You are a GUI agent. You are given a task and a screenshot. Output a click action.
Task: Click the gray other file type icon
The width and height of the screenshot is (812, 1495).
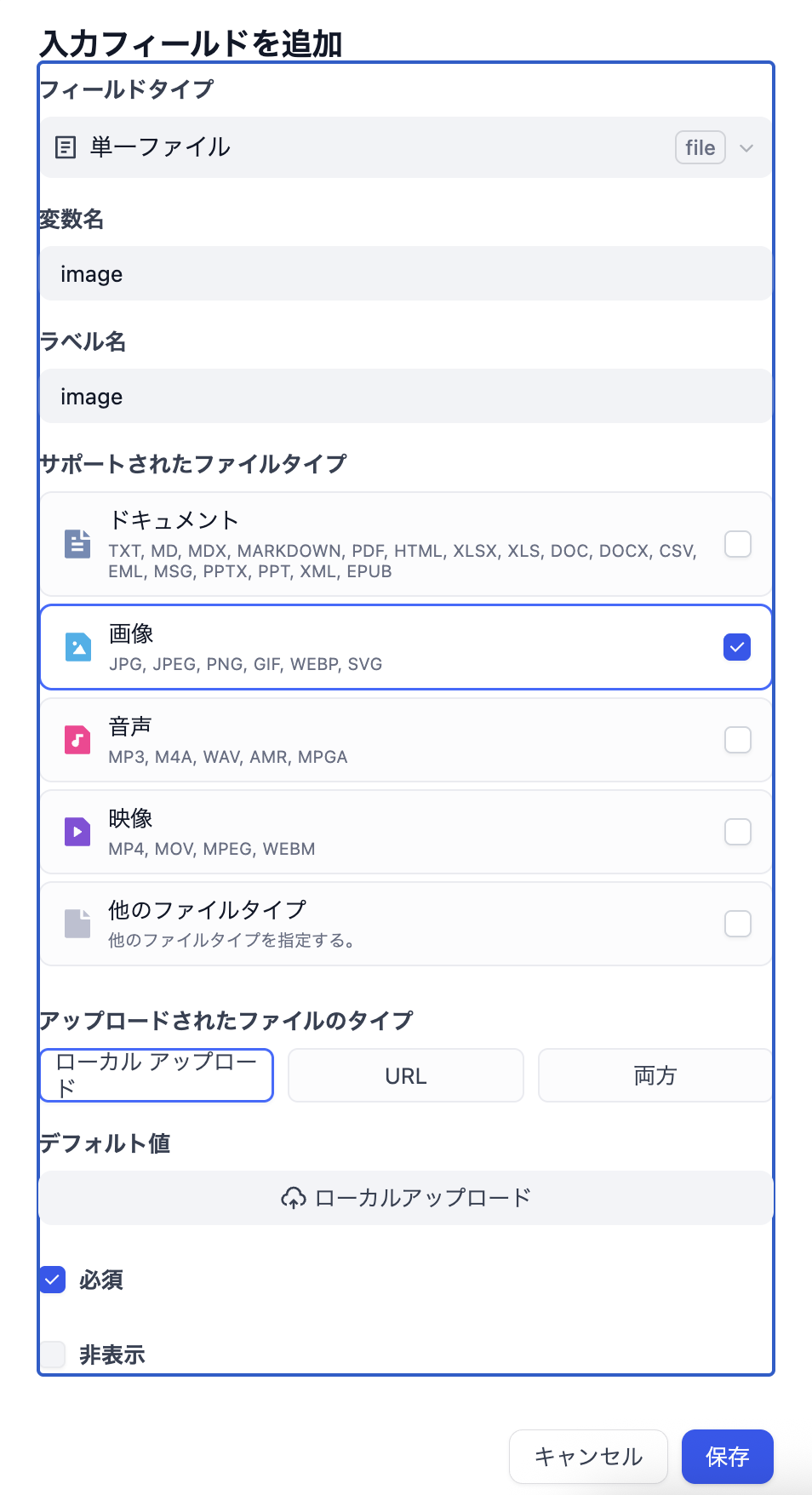click(x=77, y=923)
